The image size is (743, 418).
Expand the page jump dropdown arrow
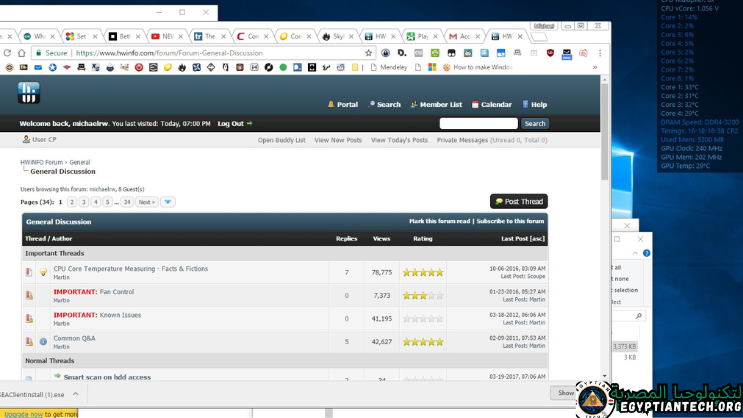point(168,202)
